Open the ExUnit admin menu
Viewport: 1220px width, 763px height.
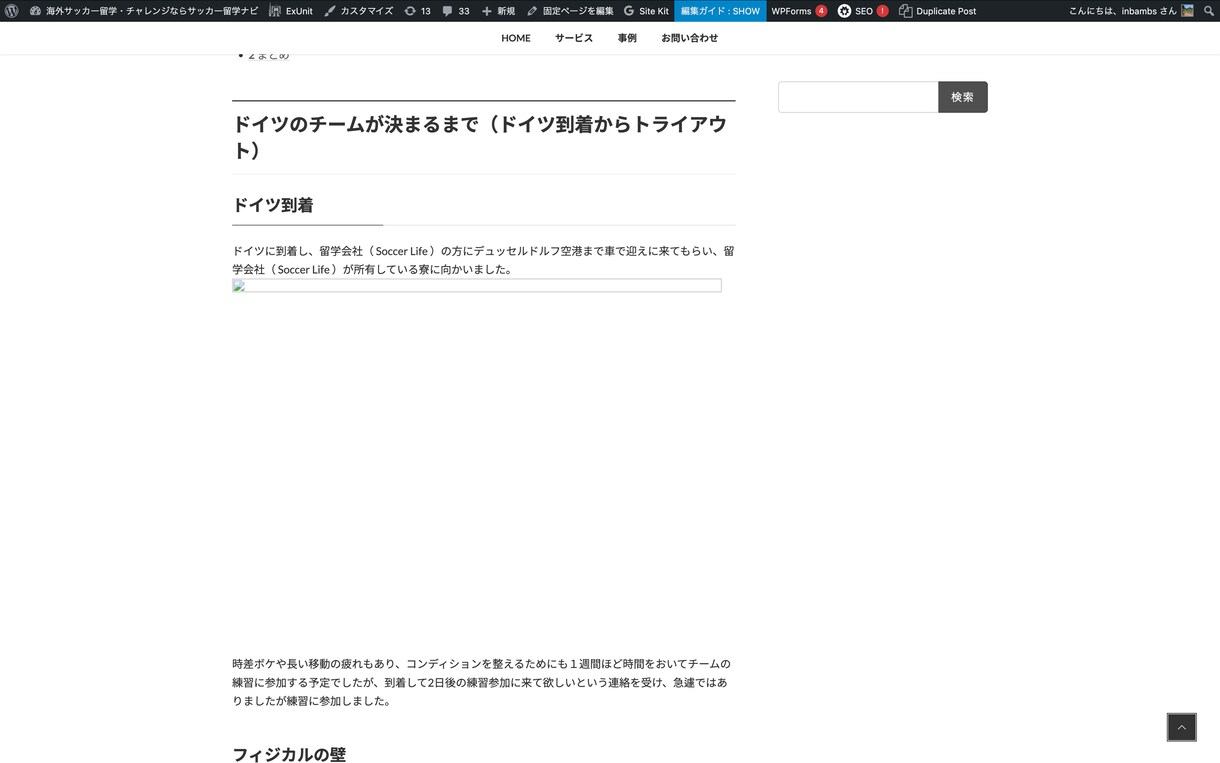point(290,11)
